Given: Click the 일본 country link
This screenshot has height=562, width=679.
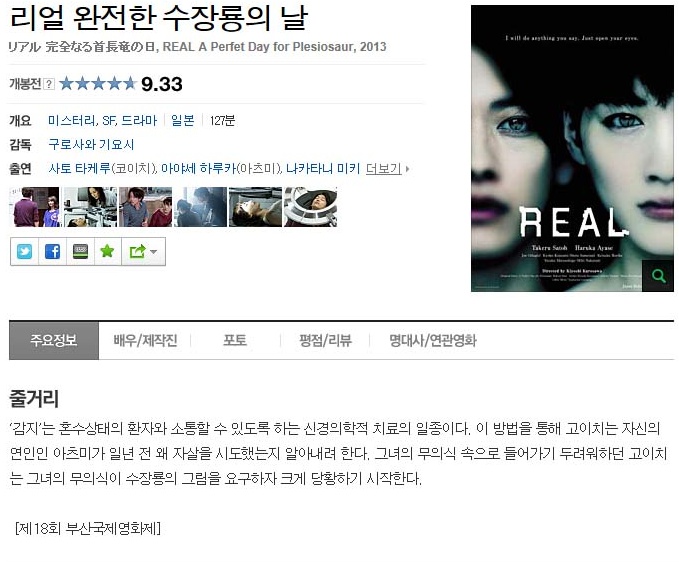Looking at the screenshot, I should 183,120.
